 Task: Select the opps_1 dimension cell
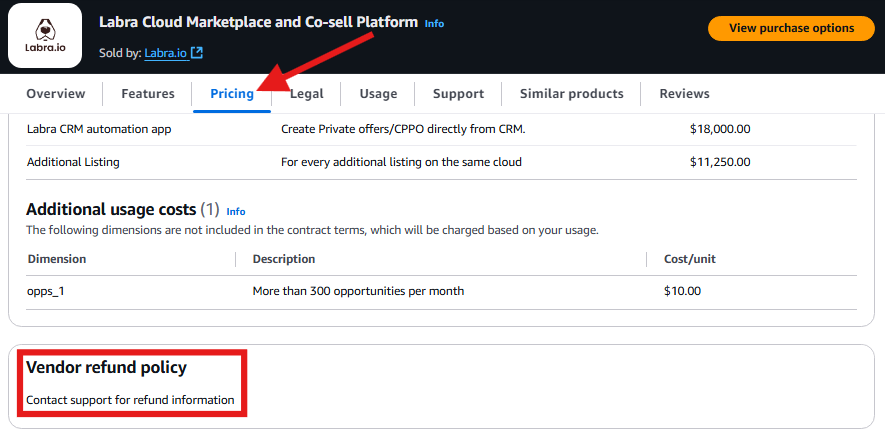tap(46, 292)
